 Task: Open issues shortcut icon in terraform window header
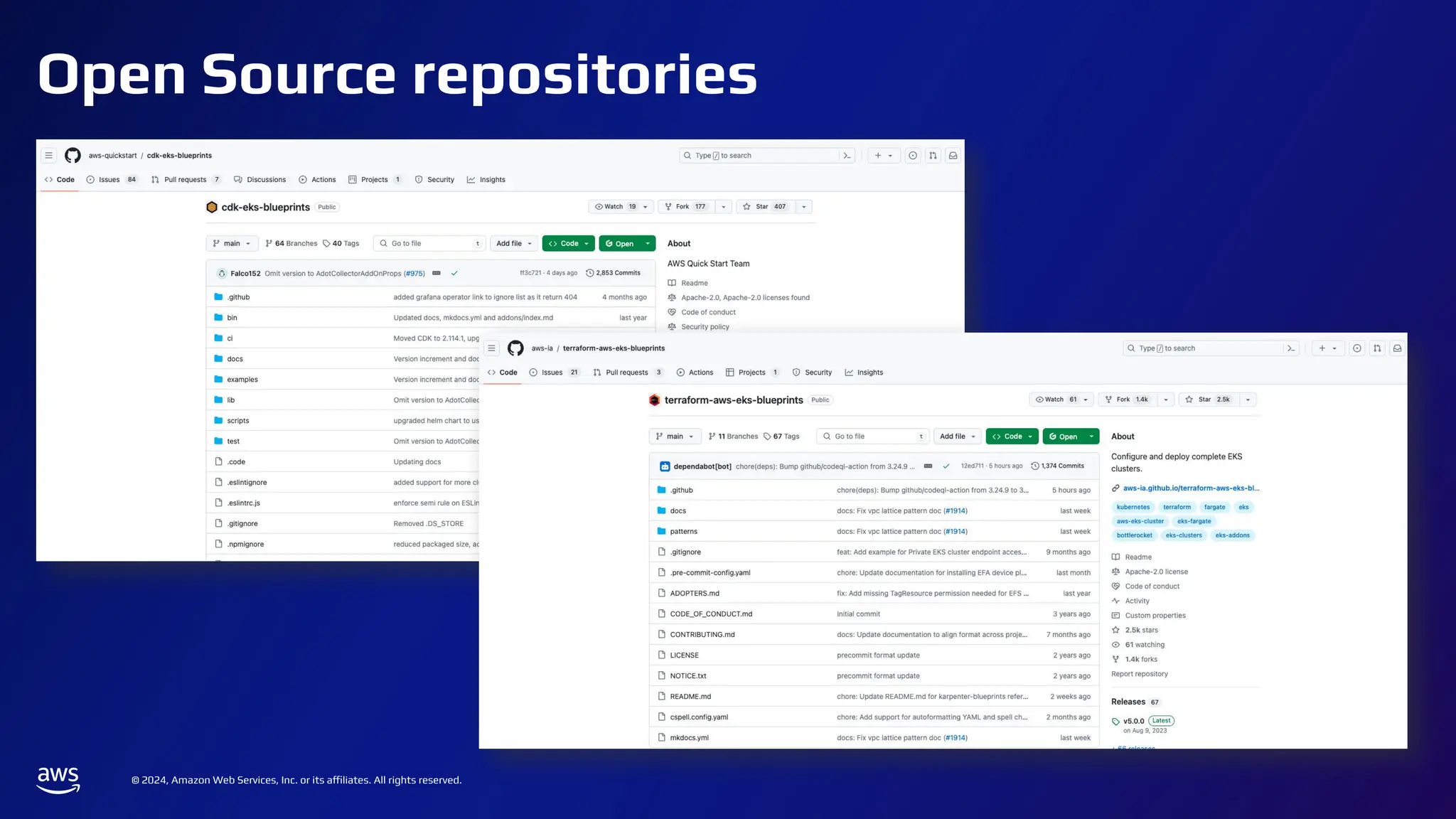[1357, 348]
